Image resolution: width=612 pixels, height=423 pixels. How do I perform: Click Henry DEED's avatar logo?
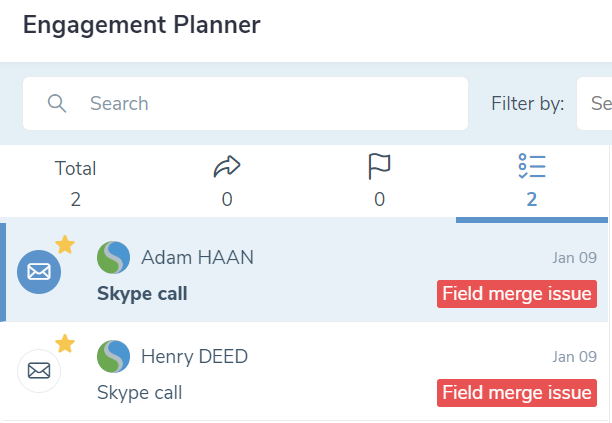pos(114,356)
